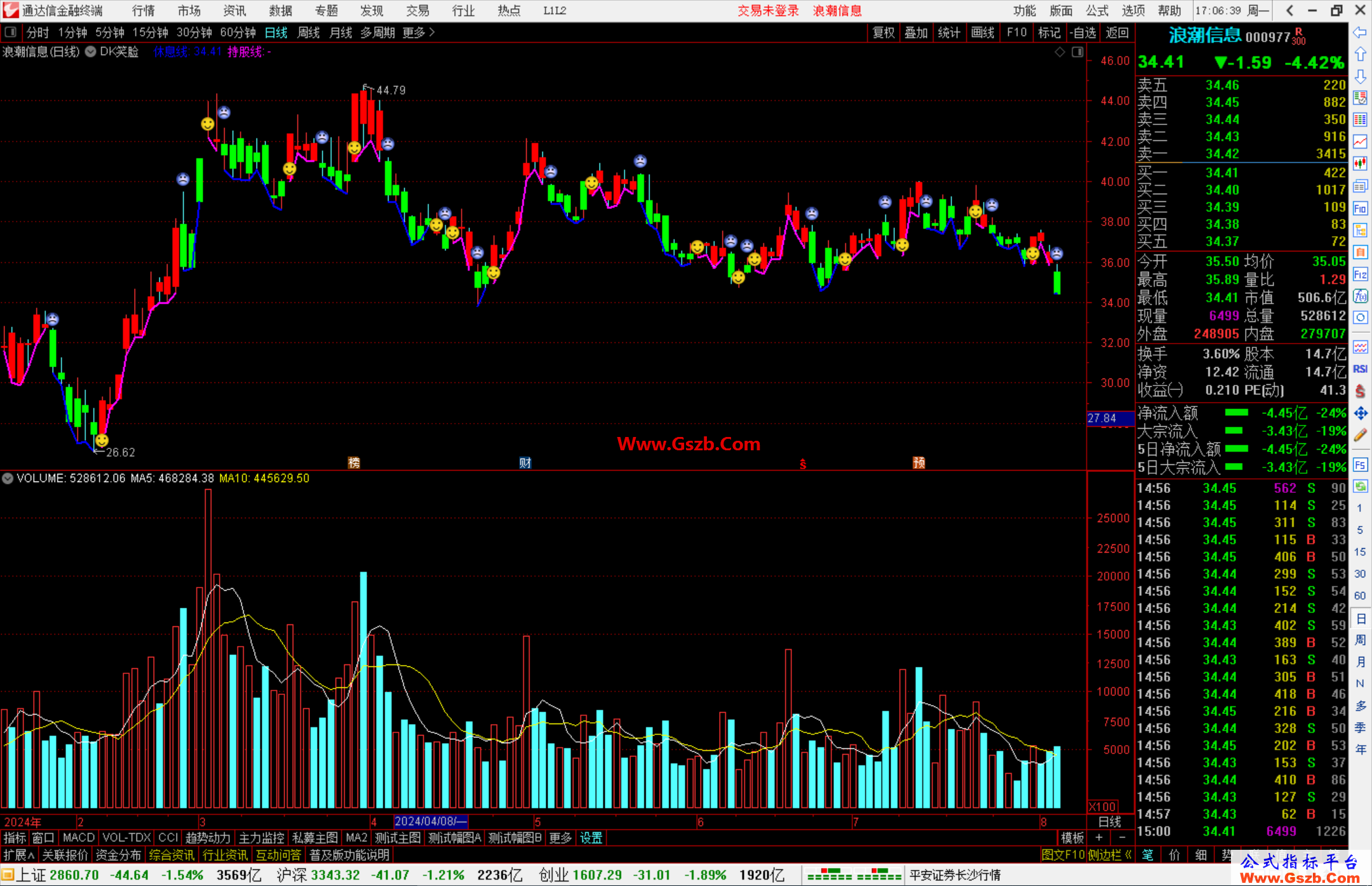
Task: Click the red line-chart icon in sidebar
Action: tap(1360, 142)
